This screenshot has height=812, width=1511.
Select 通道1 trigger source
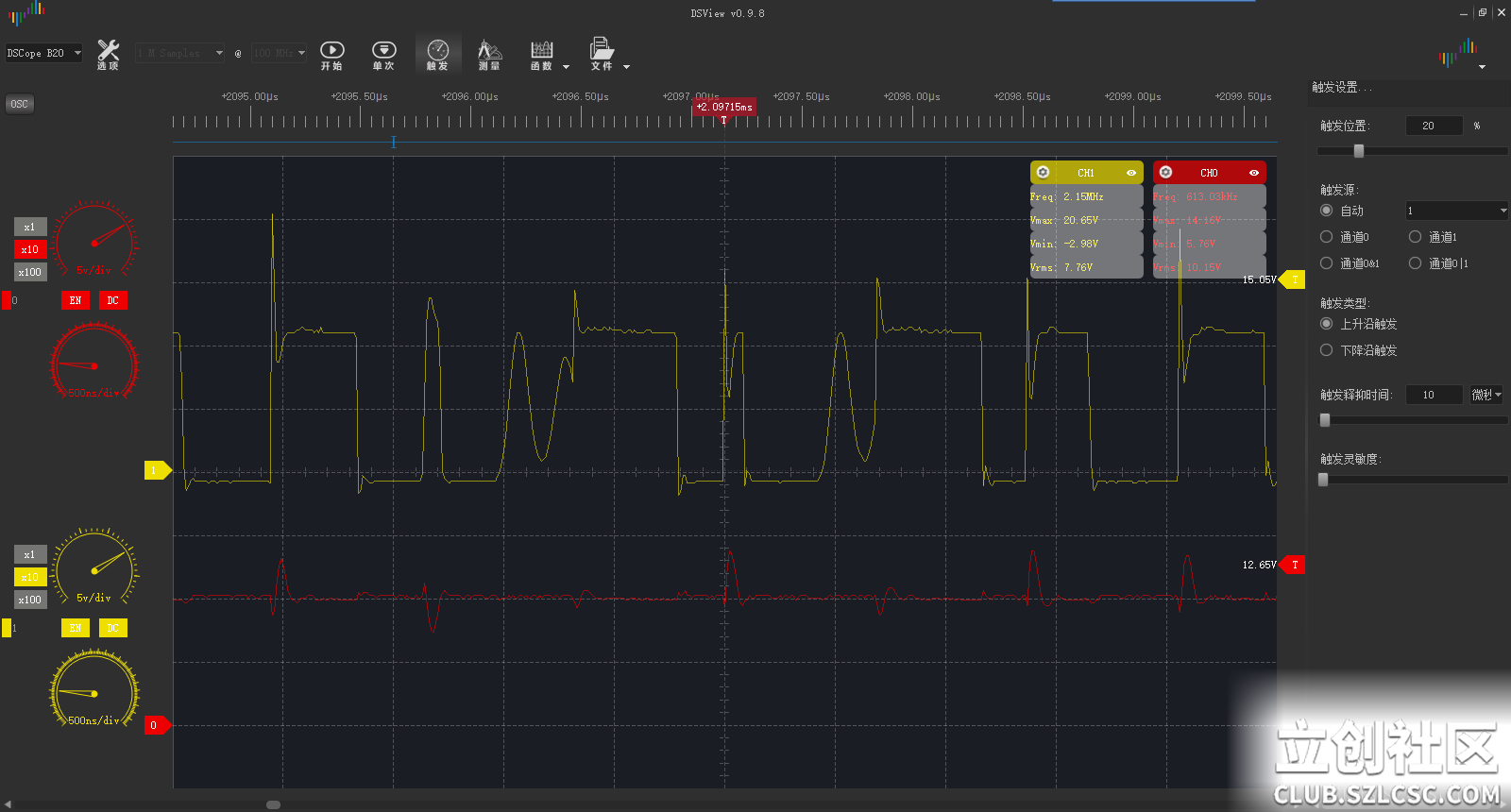tap(1416, 237)
